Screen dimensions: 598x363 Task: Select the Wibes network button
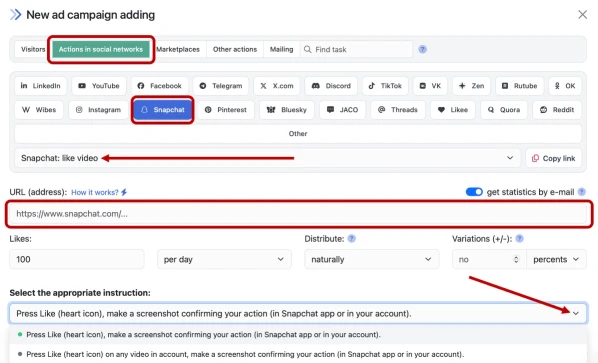pyautogui.click(x=39, y=110)
